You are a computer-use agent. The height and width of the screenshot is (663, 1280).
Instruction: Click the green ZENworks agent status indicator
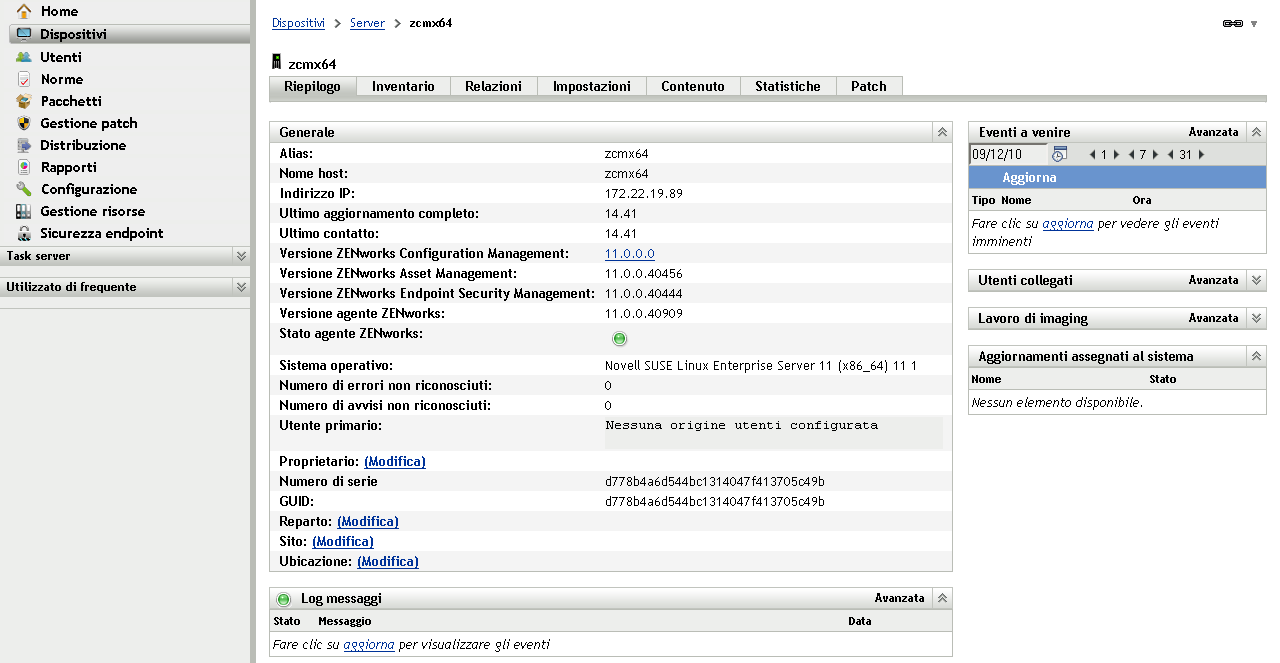(619, 339)
